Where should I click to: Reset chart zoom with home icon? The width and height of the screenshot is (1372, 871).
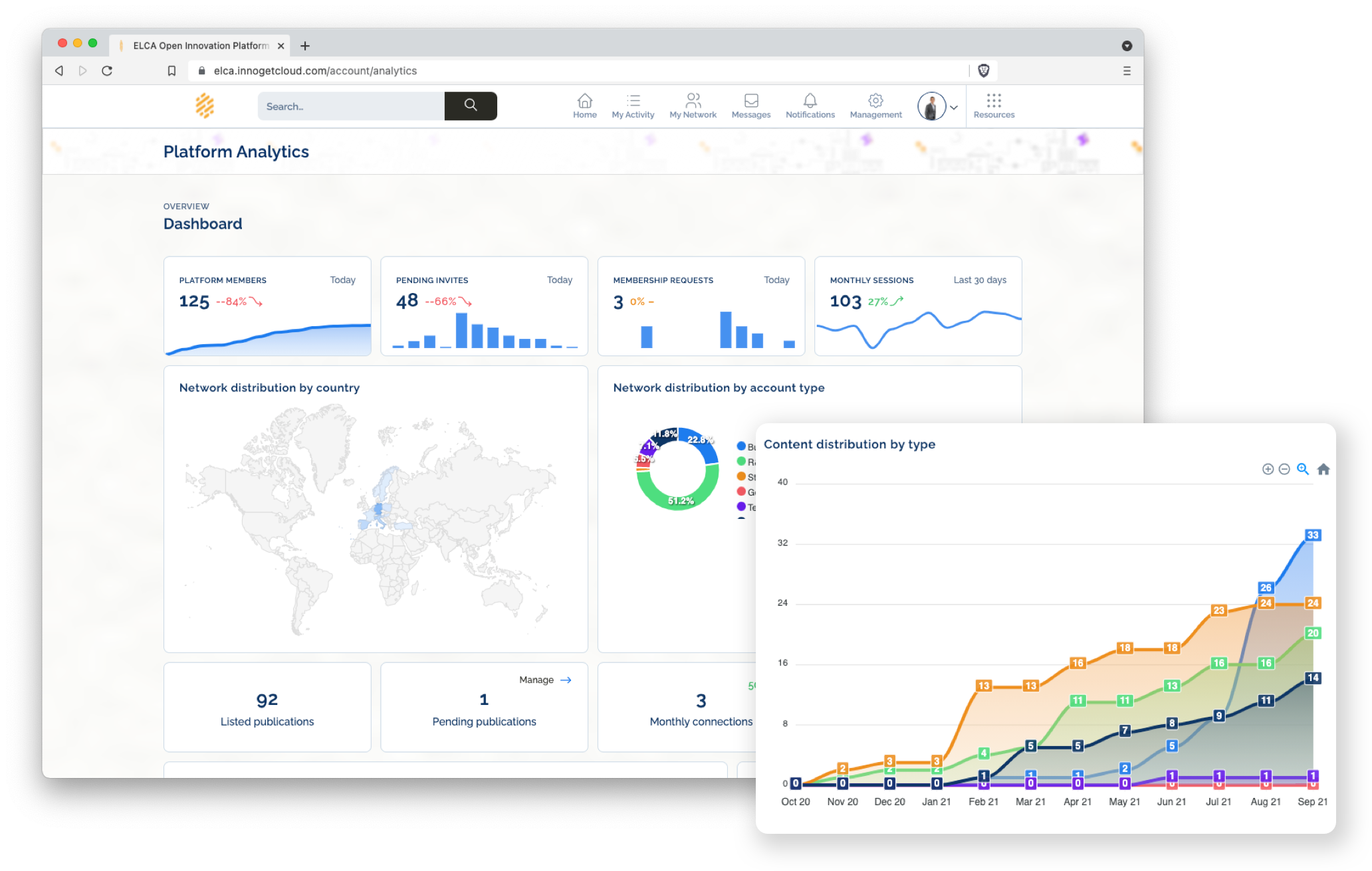1323,469
